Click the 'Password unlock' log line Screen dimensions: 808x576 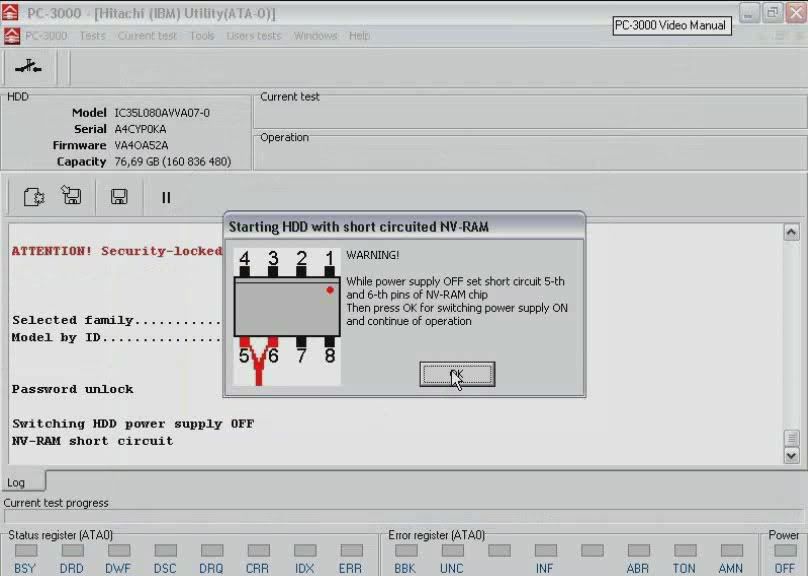(x=73, y=389)
